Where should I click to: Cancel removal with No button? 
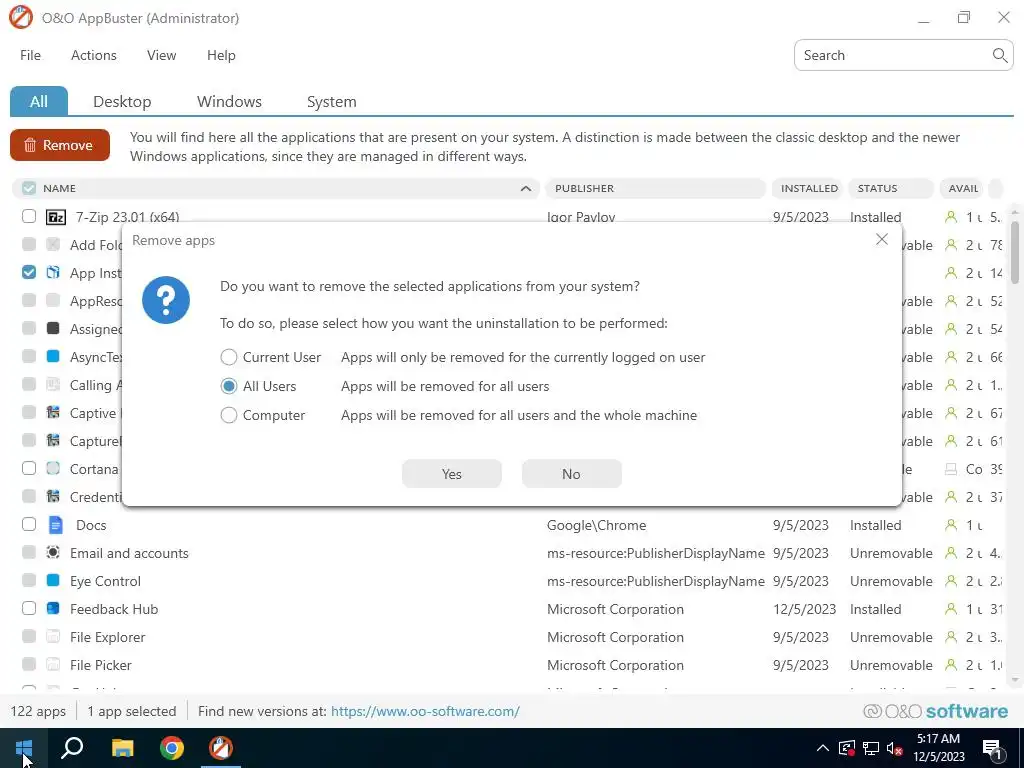tap(571, 473)
